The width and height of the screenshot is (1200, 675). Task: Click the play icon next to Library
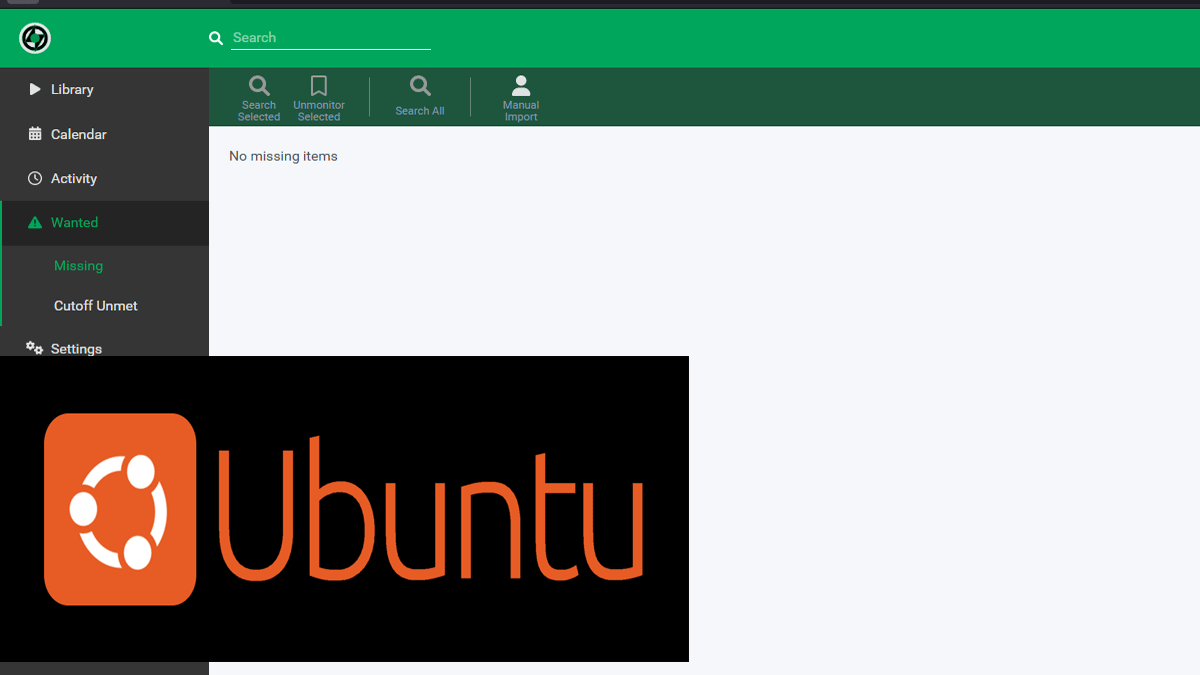(x=35, y=89)
